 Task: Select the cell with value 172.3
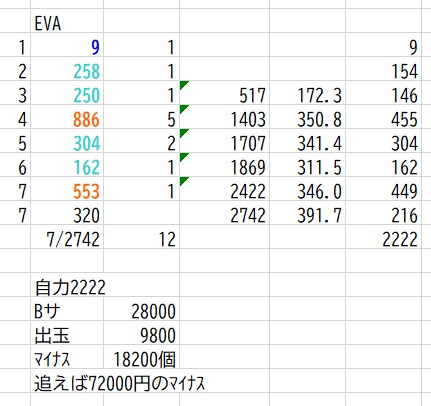coord(307,95)
